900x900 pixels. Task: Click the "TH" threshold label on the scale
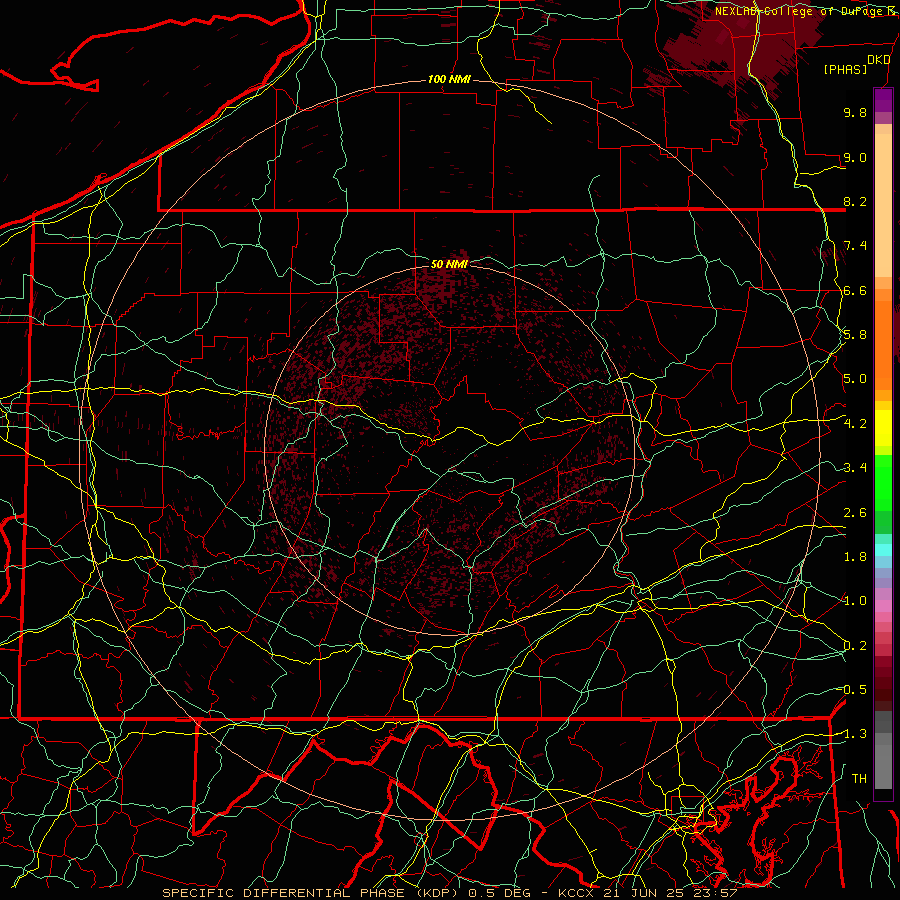pos(859,779)
